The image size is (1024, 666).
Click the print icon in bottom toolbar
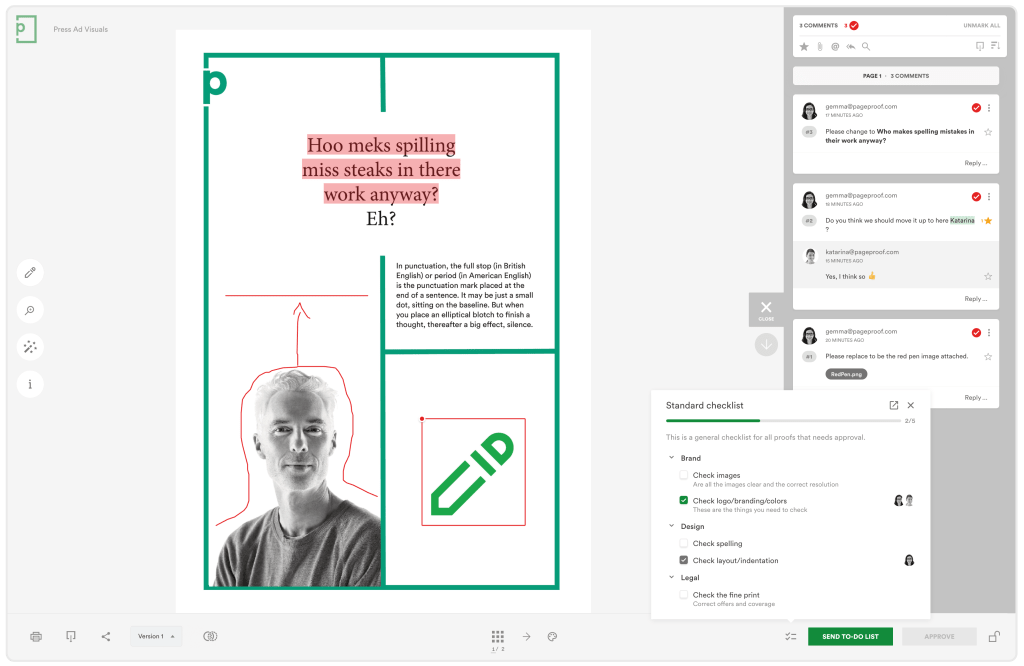[x=37, y=636]
